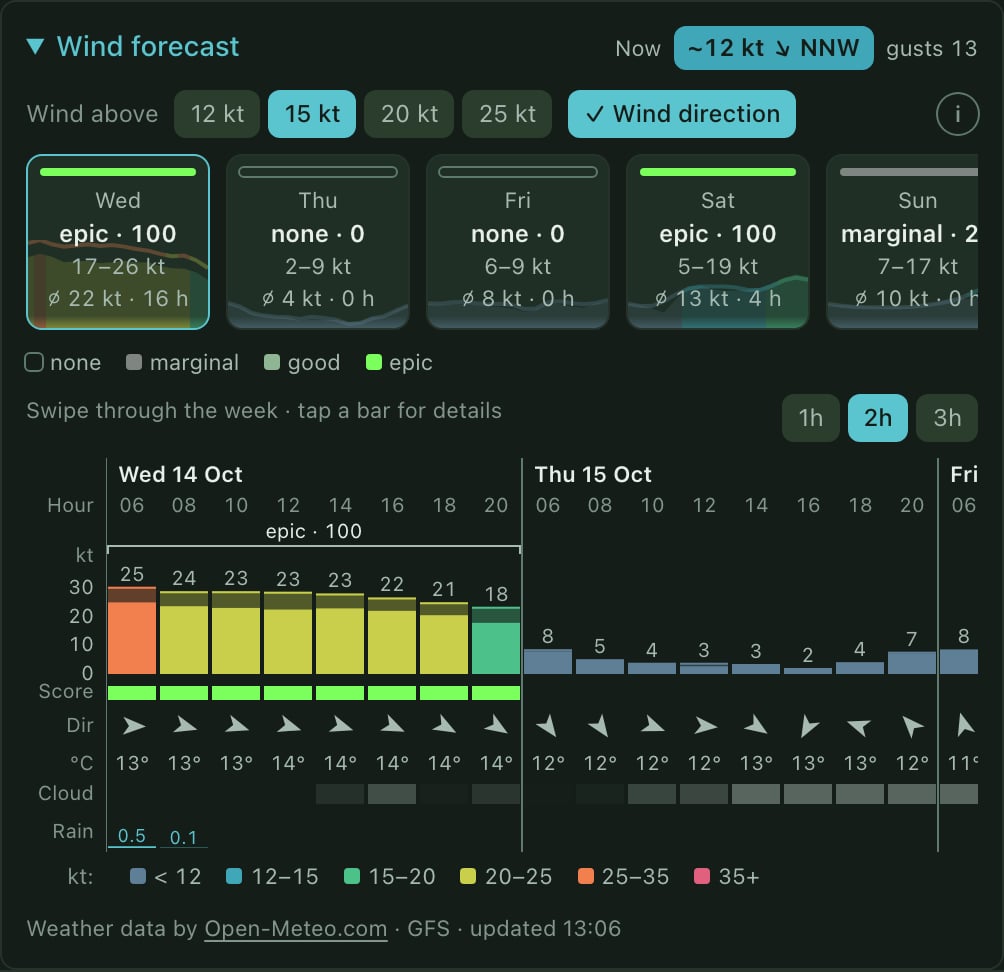Viewport: 1004px width, 972px height.
Task: Click the 35+ pink legend swatch
Action: click(x=702, y=876)
